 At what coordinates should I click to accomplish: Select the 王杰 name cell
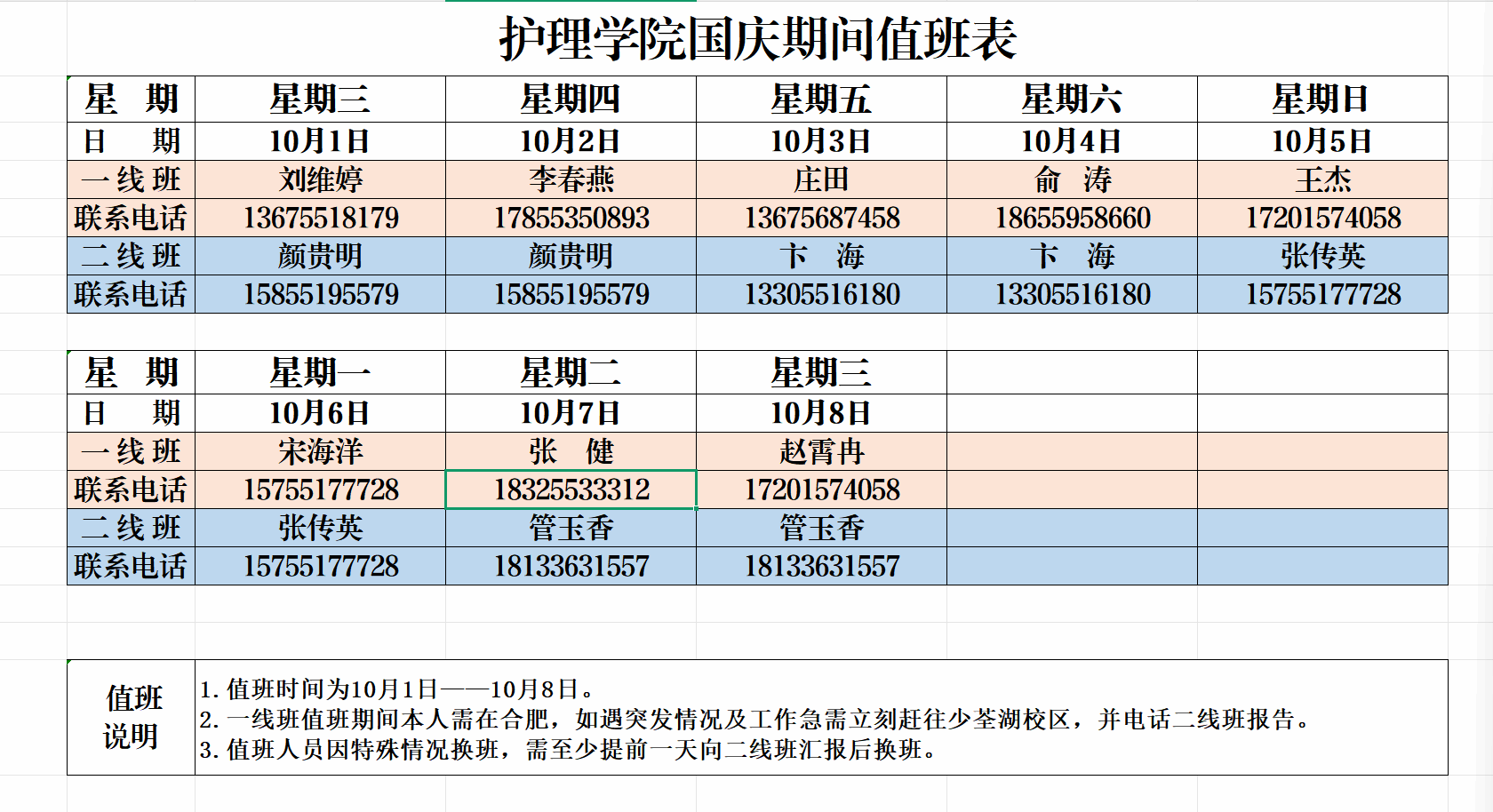pos(1322,179)
